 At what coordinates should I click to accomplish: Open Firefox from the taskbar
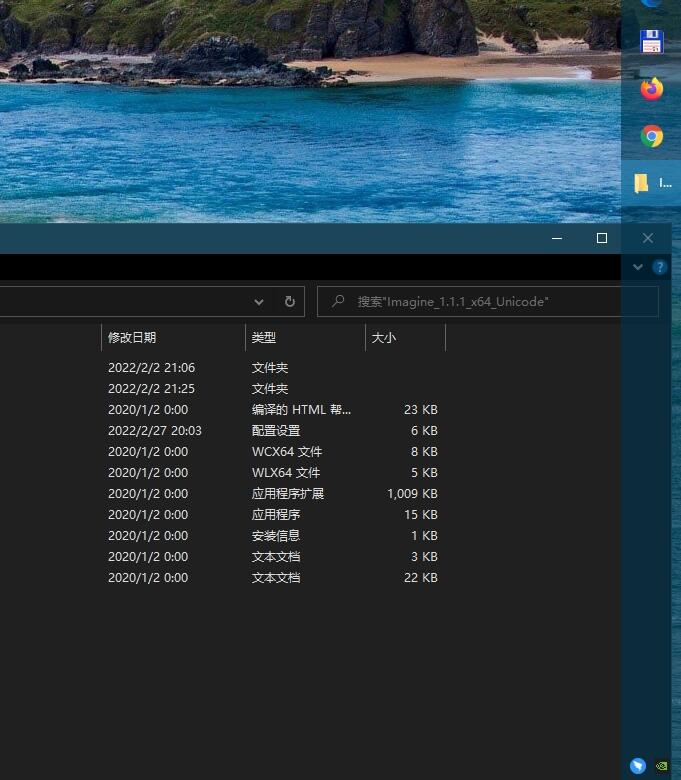click(x=652, y=89)
